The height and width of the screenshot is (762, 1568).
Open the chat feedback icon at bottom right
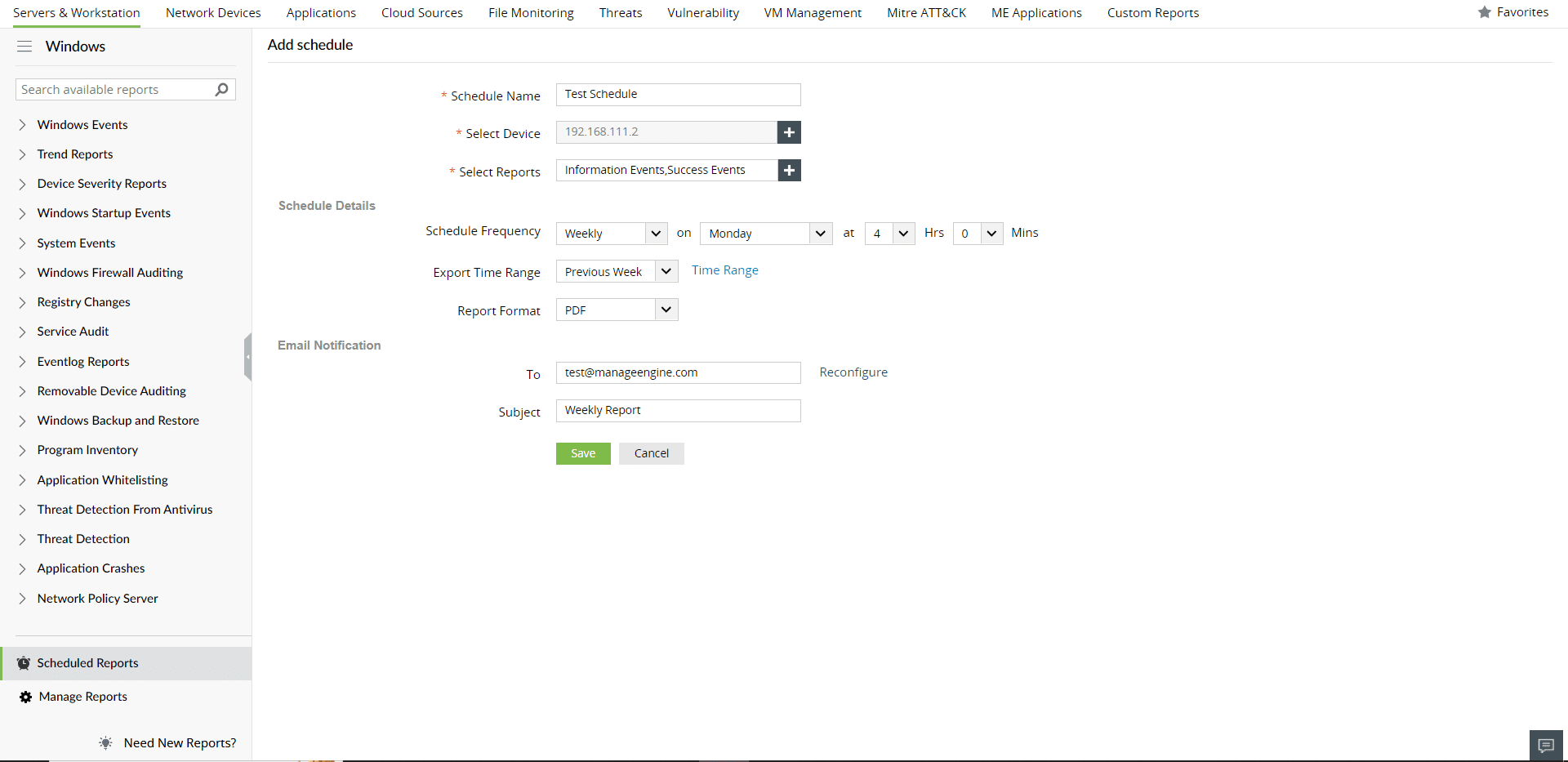[x=1546, y=745]
